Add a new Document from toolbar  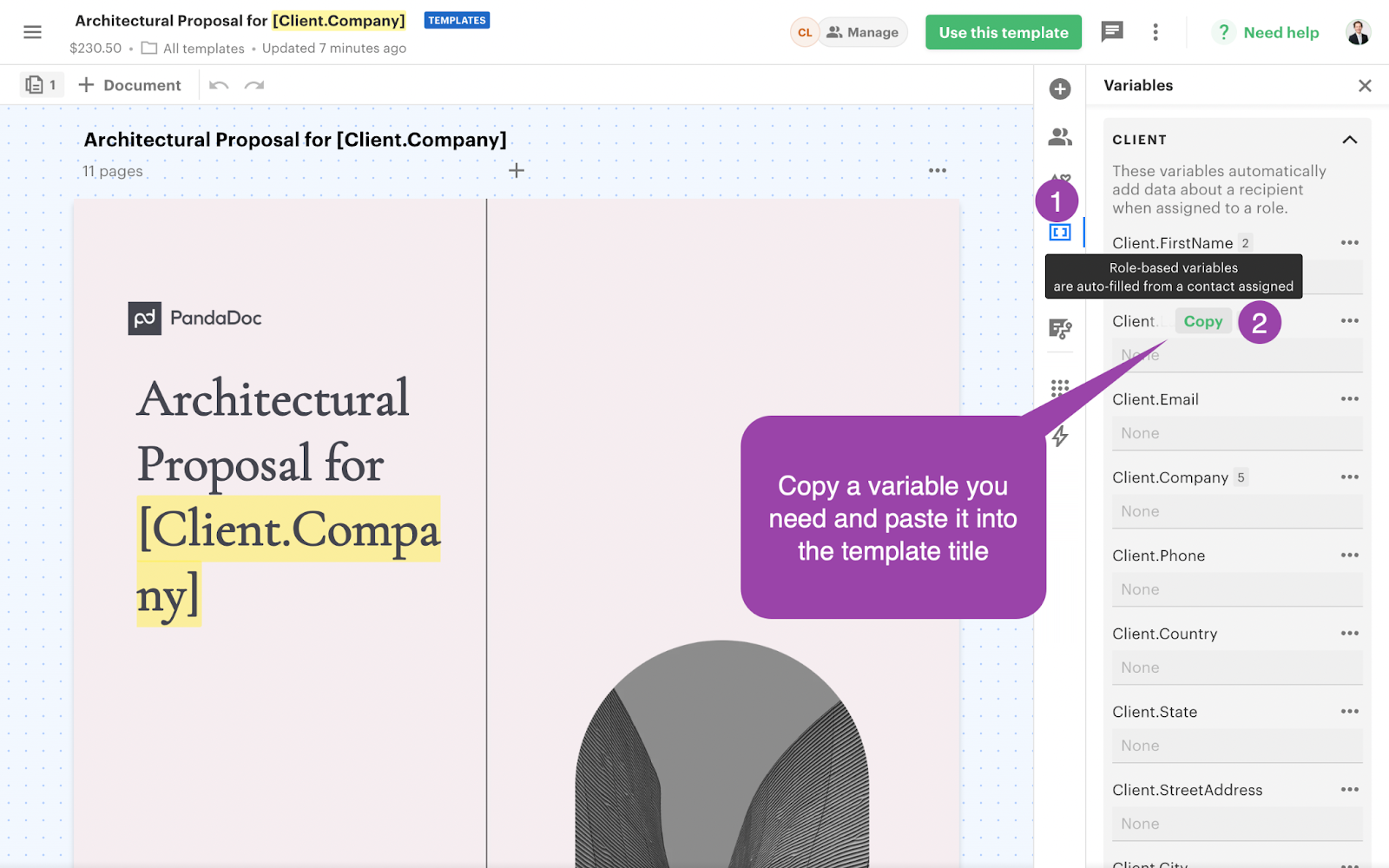[x=130, y=85]
